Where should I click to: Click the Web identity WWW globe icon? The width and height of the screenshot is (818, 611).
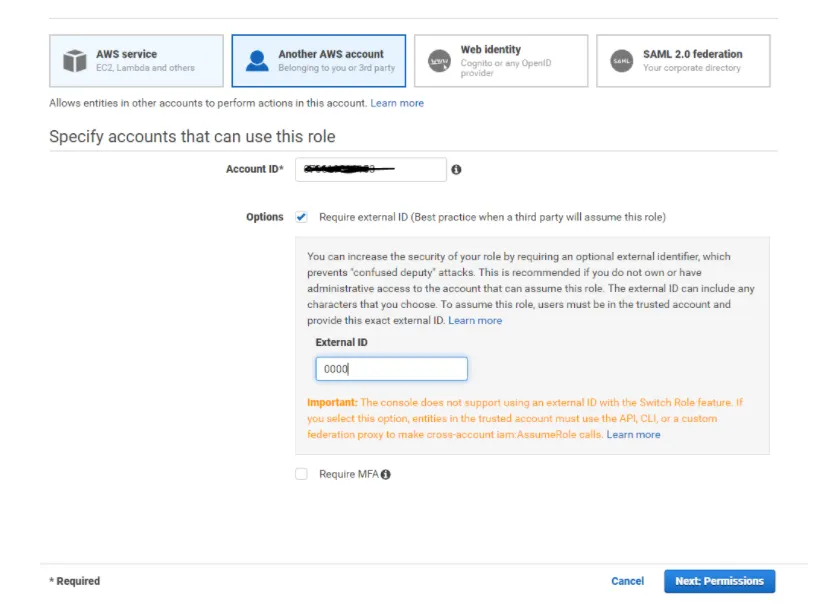click(x=437, y=60)
